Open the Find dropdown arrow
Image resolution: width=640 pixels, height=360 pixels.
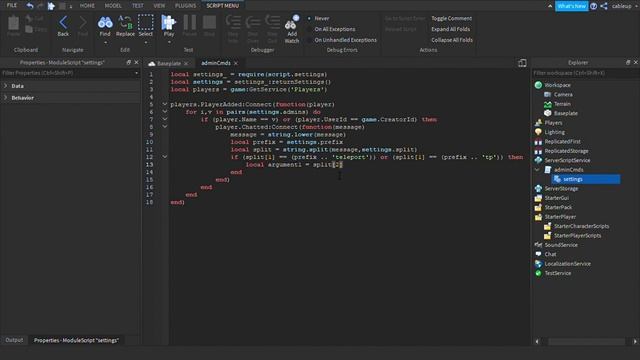coord(105,42)
